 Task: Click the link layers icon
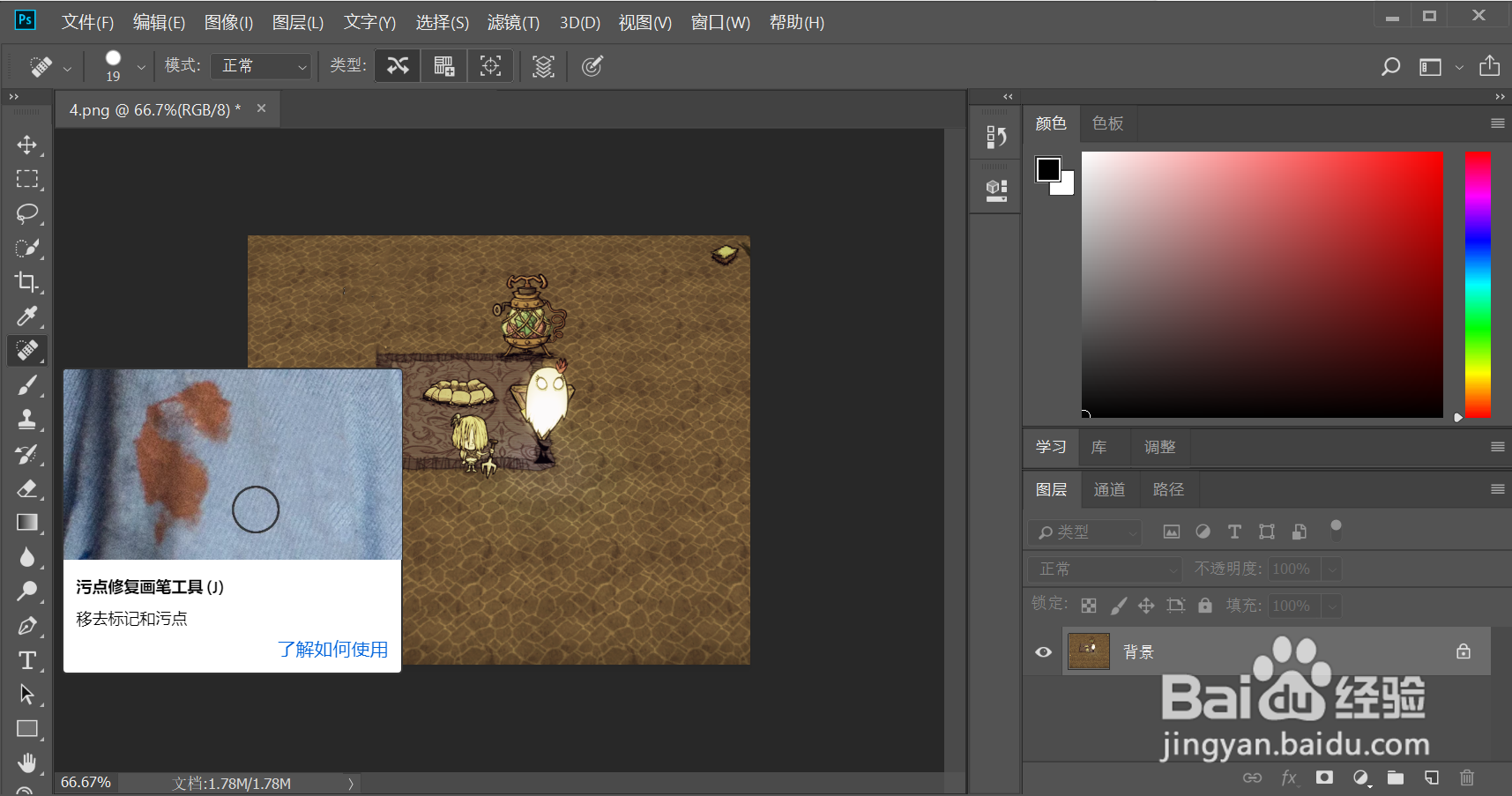click(x=1252, y=777)
